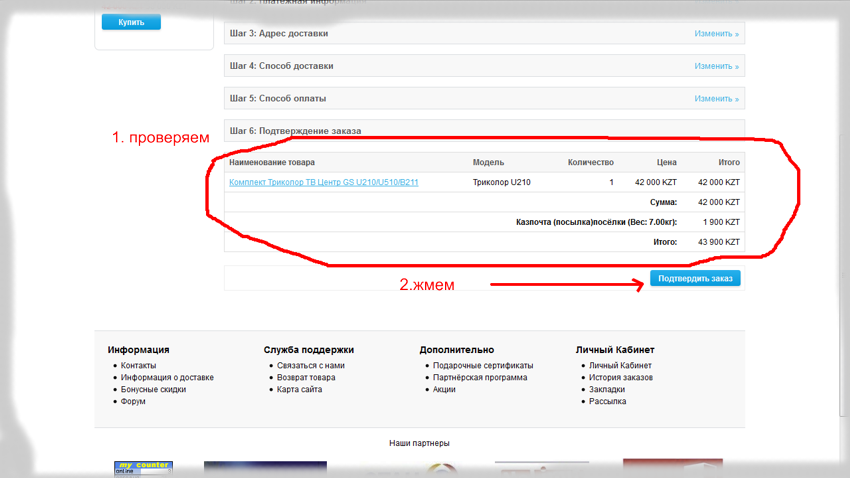Open Бонусные скидки footer link

(x=153, y=389)
